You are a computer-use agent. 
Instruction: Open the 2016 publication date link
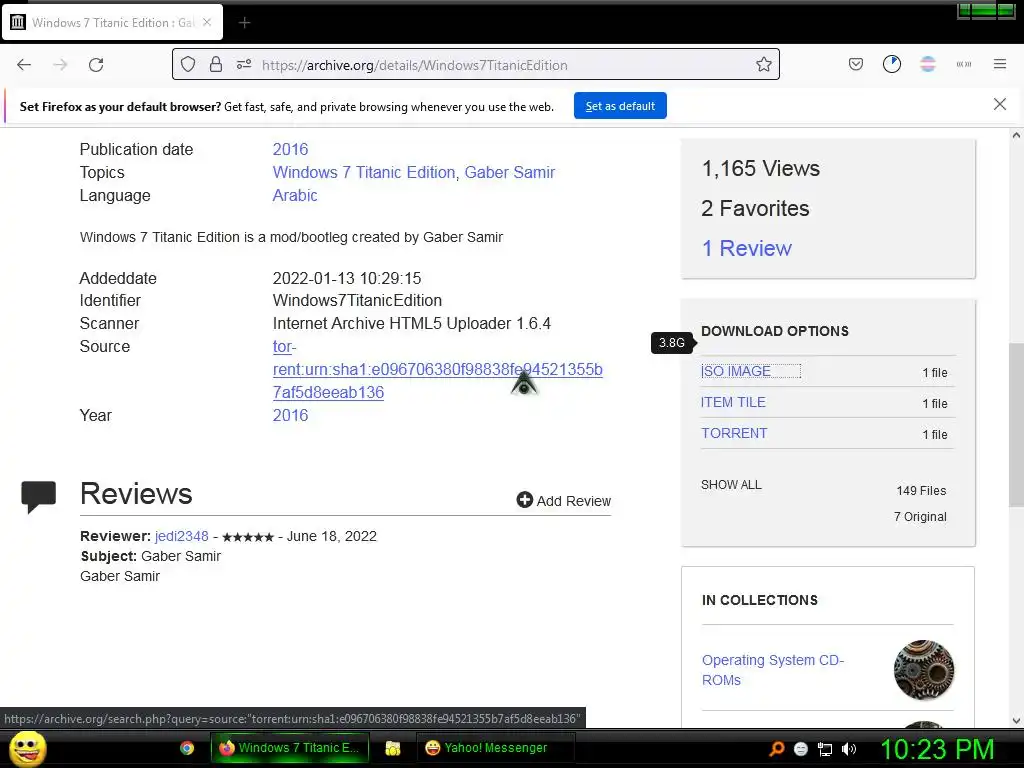coord(290,150)
